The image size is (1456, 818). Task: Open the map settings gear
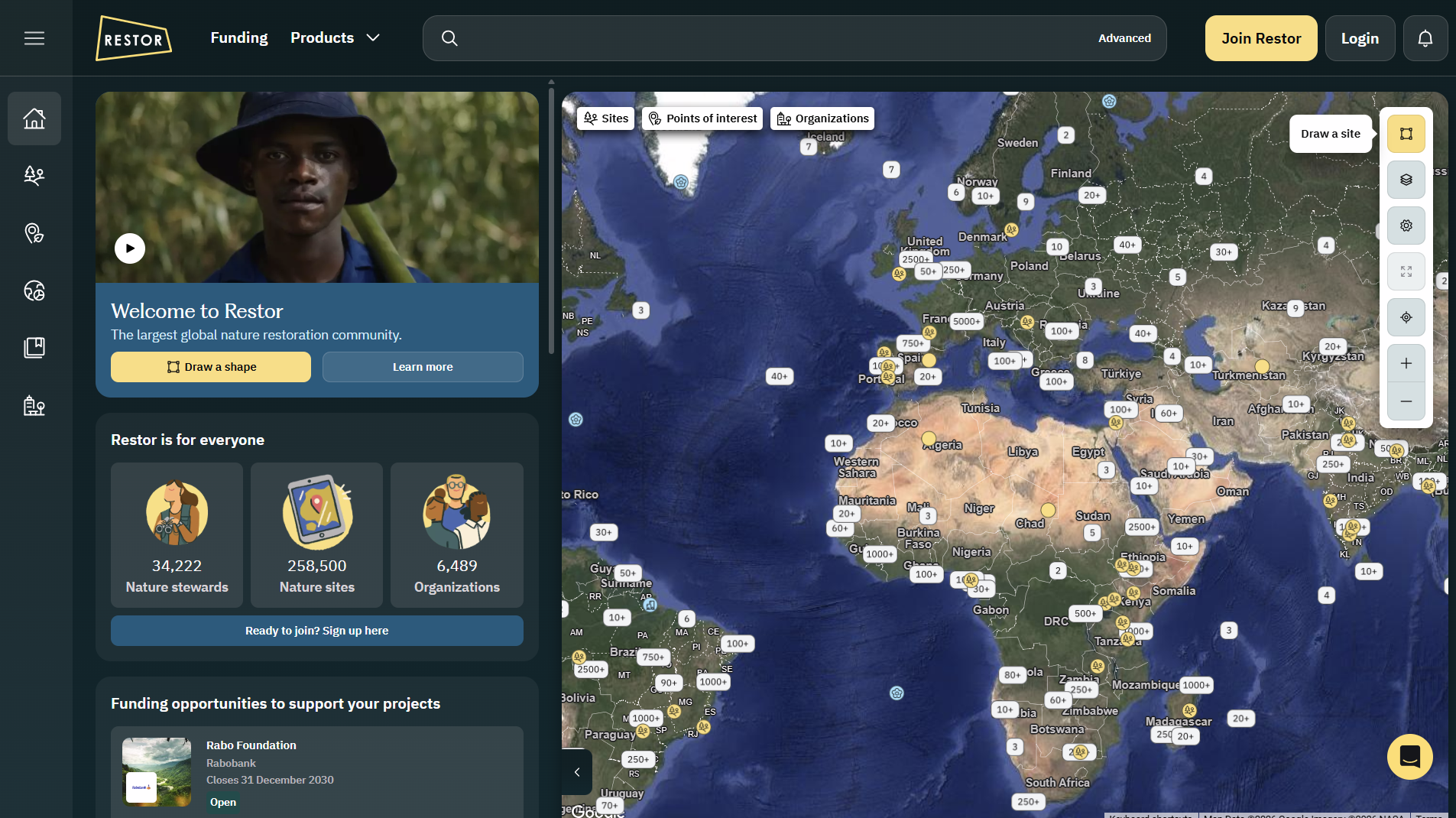(x=1406, y=226)
